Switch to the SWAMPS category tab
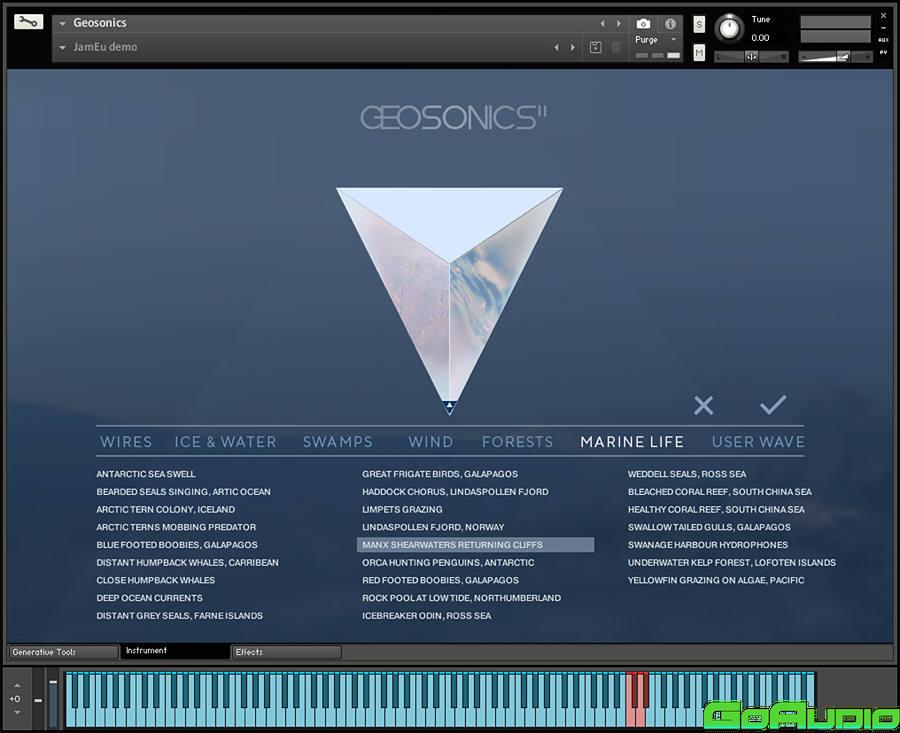The width and height of the screenshot is (900, 733). (338, 441)
